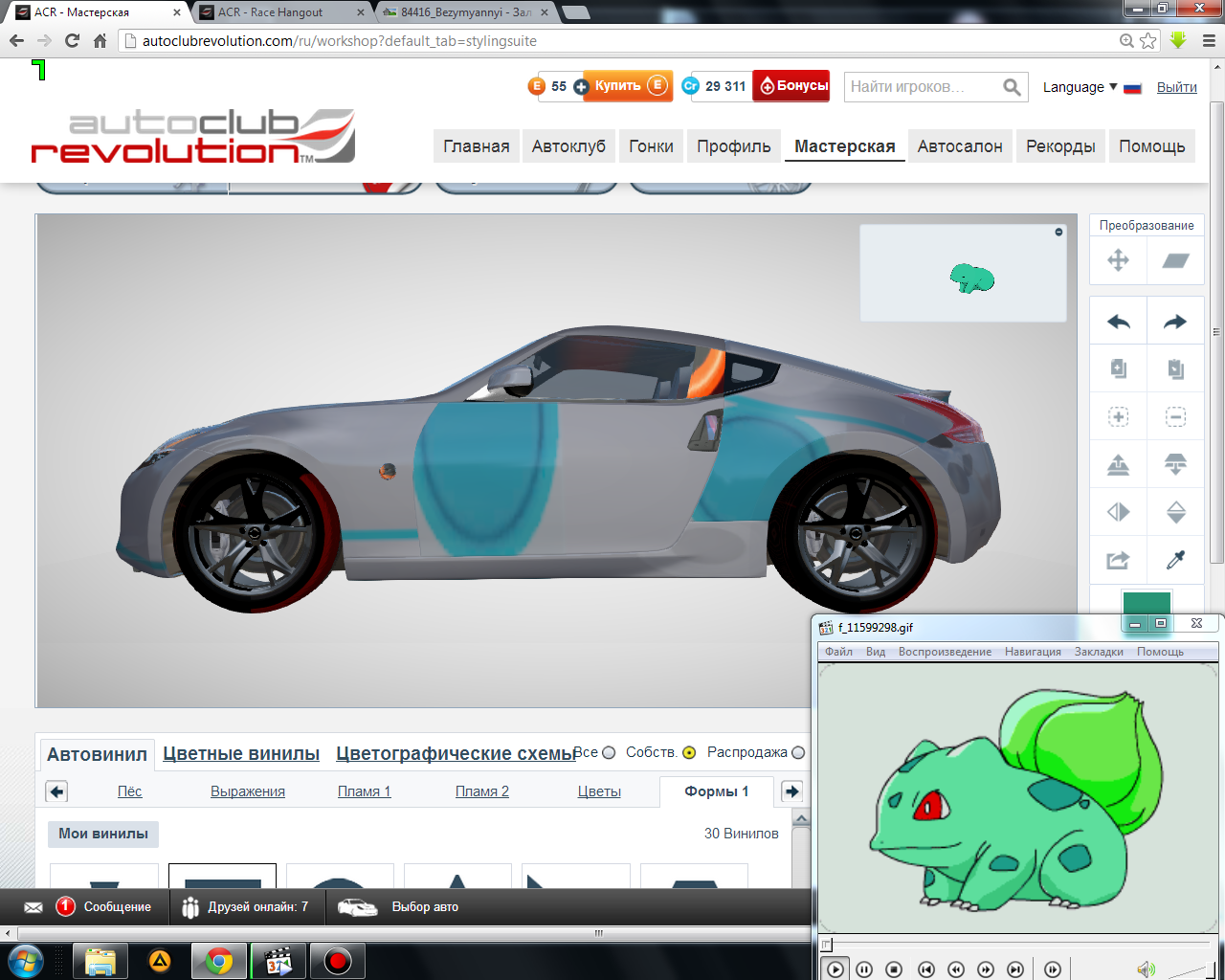Click the player search field
Viewport: 1225px width, 980px height.
tap(922, 87)
